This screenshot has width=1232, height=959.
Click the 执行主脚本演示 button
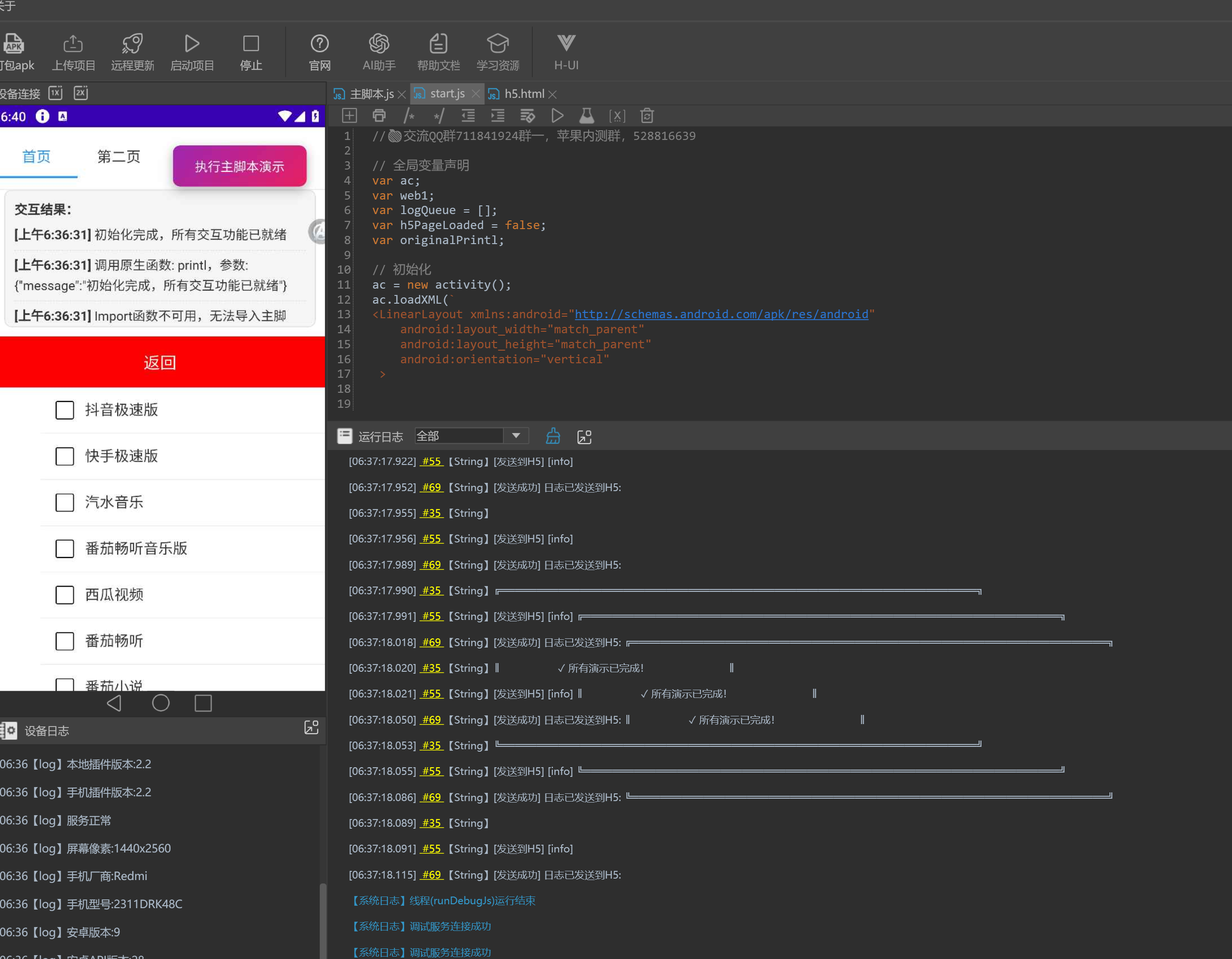pos(239,167)
